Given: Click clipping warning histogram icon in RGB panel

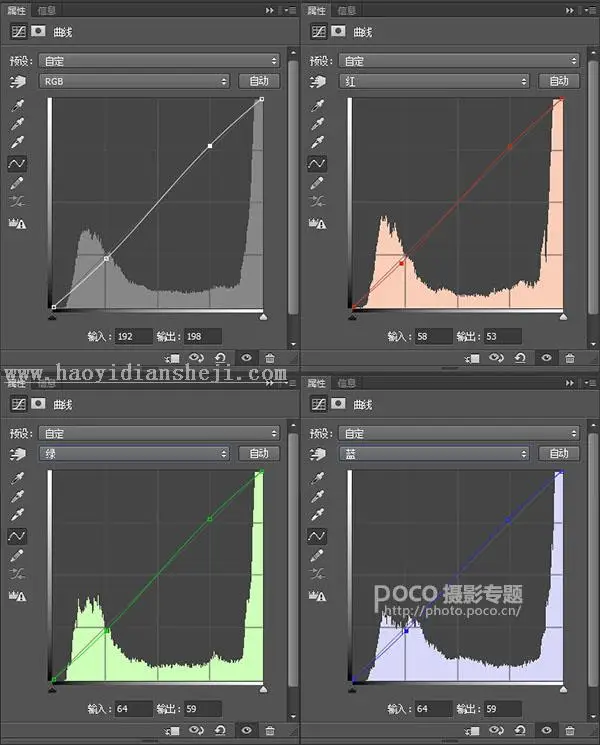Looking at the screenshot, I should pyautogui.click(x=18, y=223).
